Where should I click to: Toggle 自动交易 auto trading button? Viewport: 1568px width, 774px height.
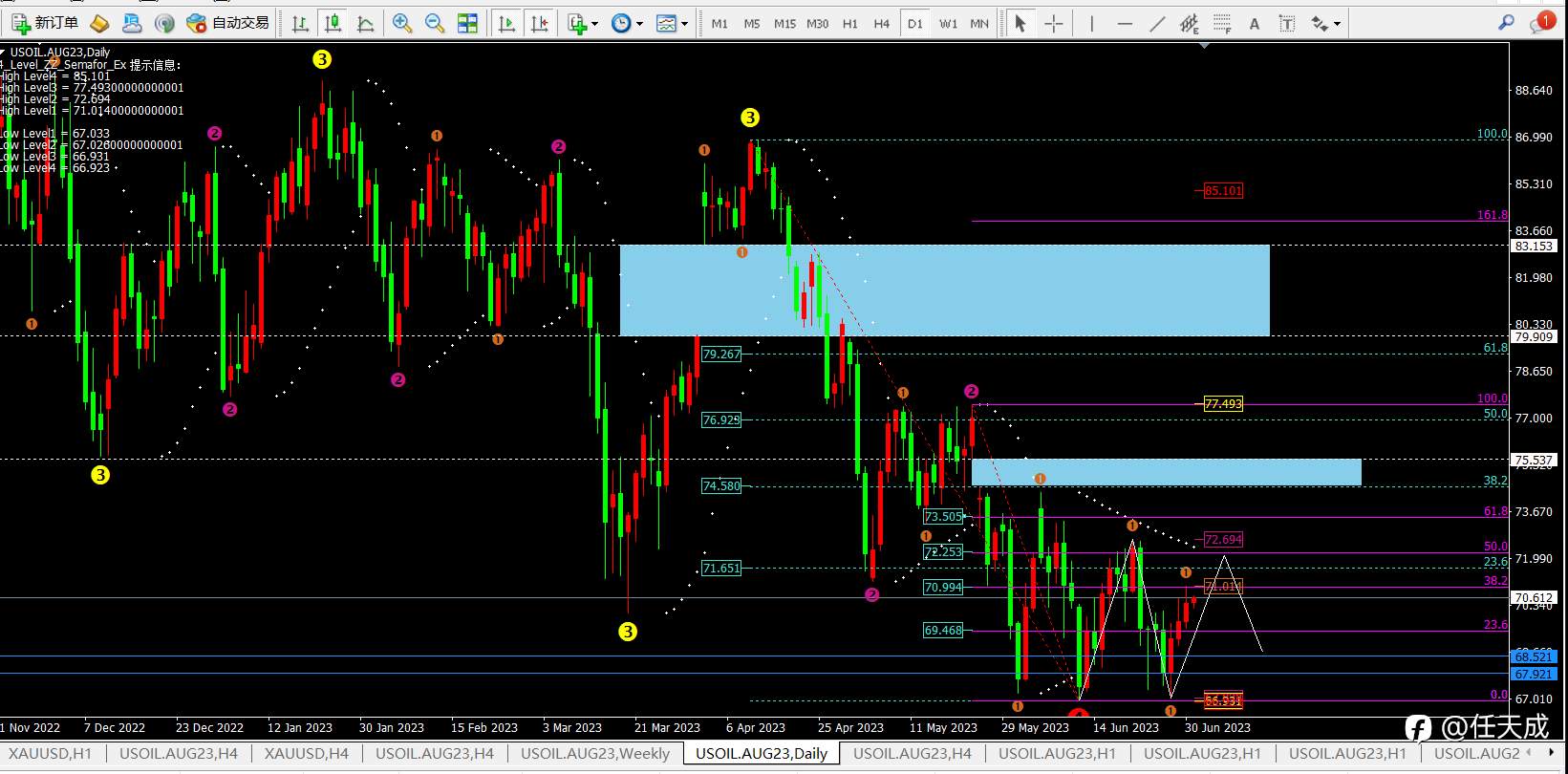pos(228,23)
